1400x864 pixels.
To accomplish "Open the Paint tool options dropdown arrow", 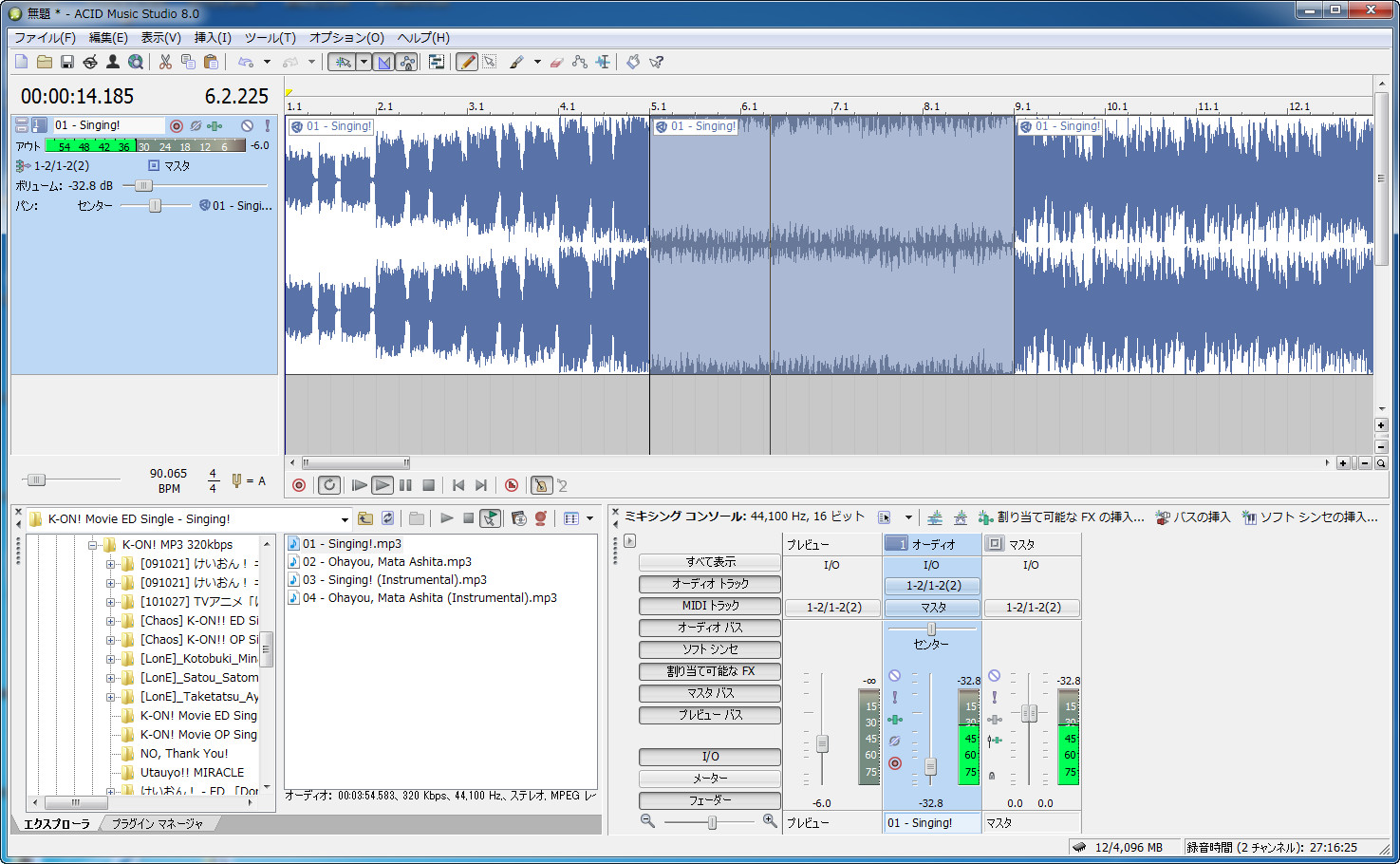I will pyautogui.click(x=537, y=62).
